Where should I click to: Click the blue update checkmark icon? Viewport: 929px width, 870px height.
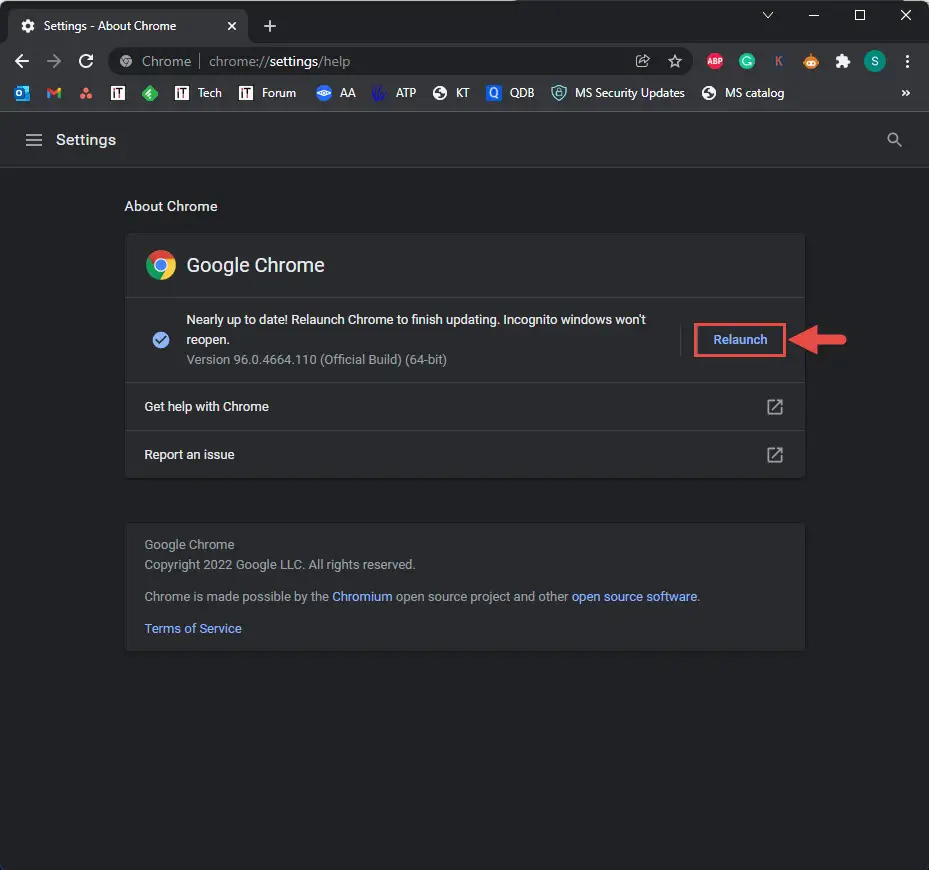point(161,340)
